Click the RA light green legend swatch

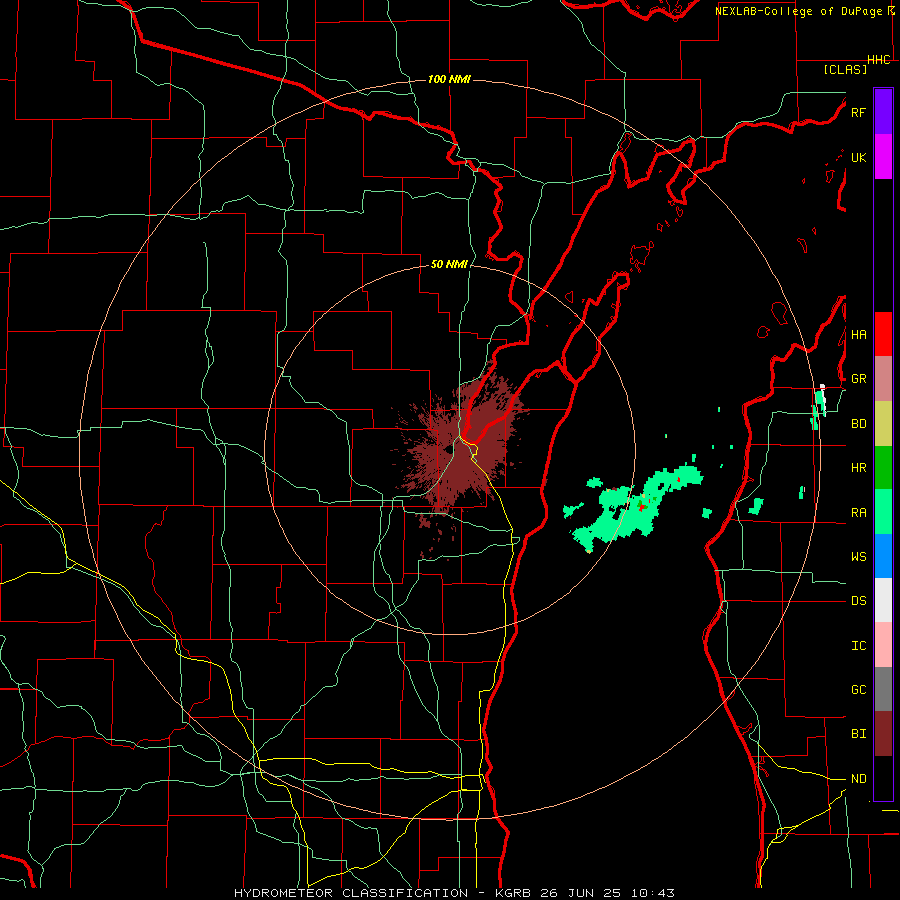[x=883, y=512]
